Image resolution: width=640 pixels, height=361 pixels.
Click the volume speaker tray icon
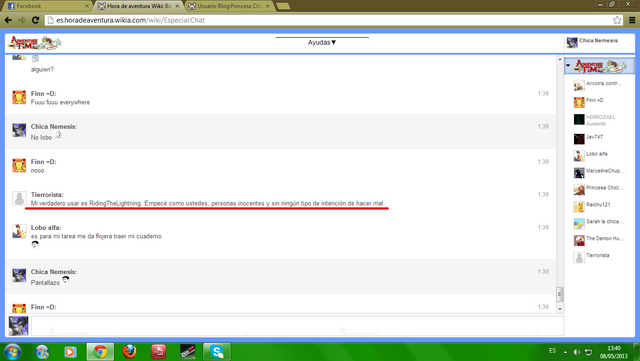577,352
